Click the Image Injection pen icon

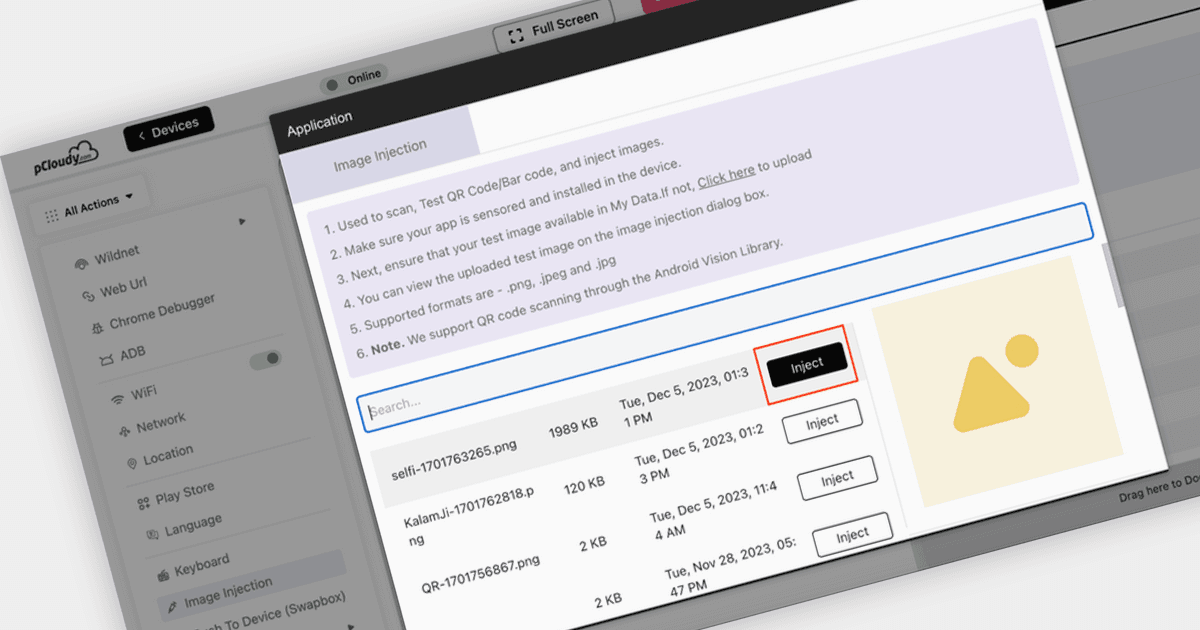point(172,605)
